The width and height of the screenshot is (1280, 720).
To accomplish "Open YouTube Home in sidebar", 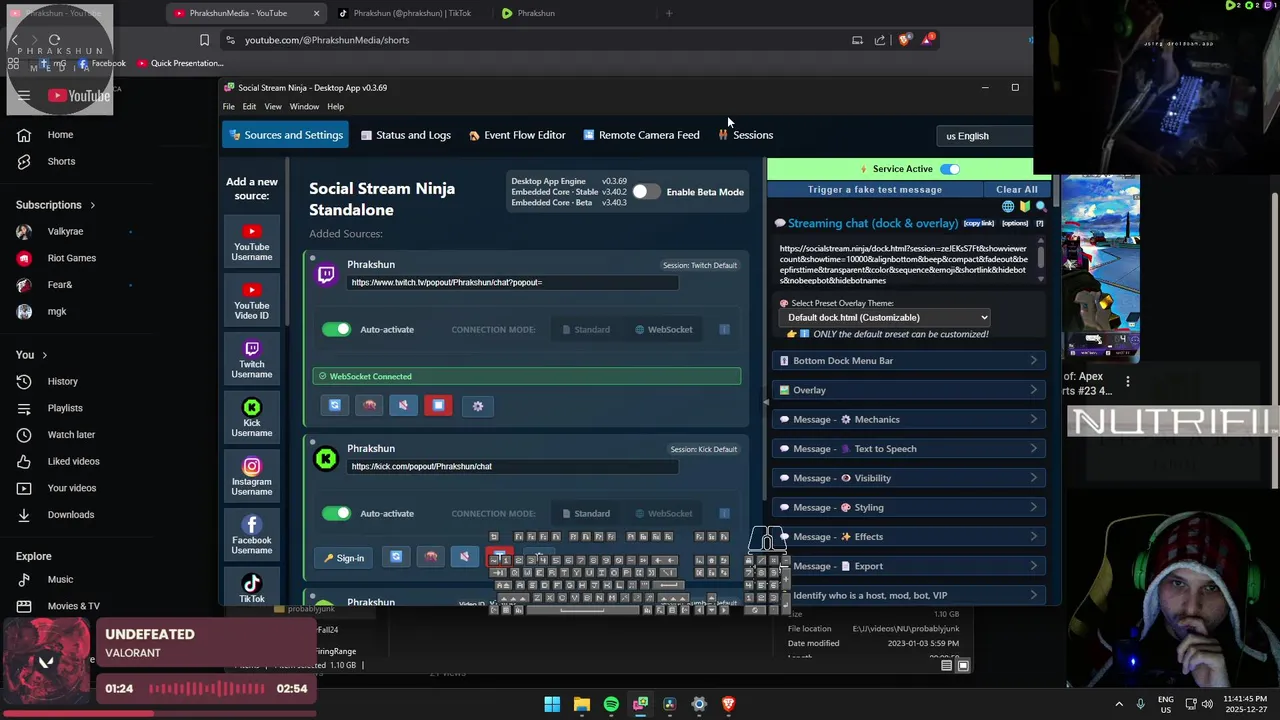I will click(x=60, y=135).
